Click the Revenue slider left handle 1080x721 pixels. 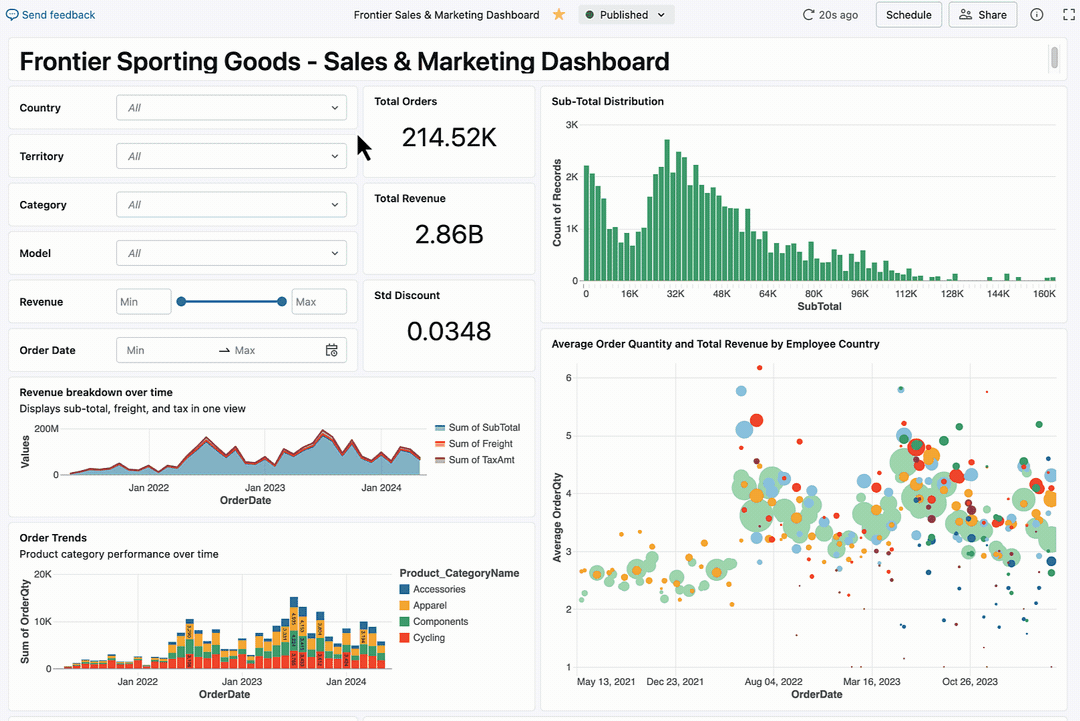(x=181, y=302)
